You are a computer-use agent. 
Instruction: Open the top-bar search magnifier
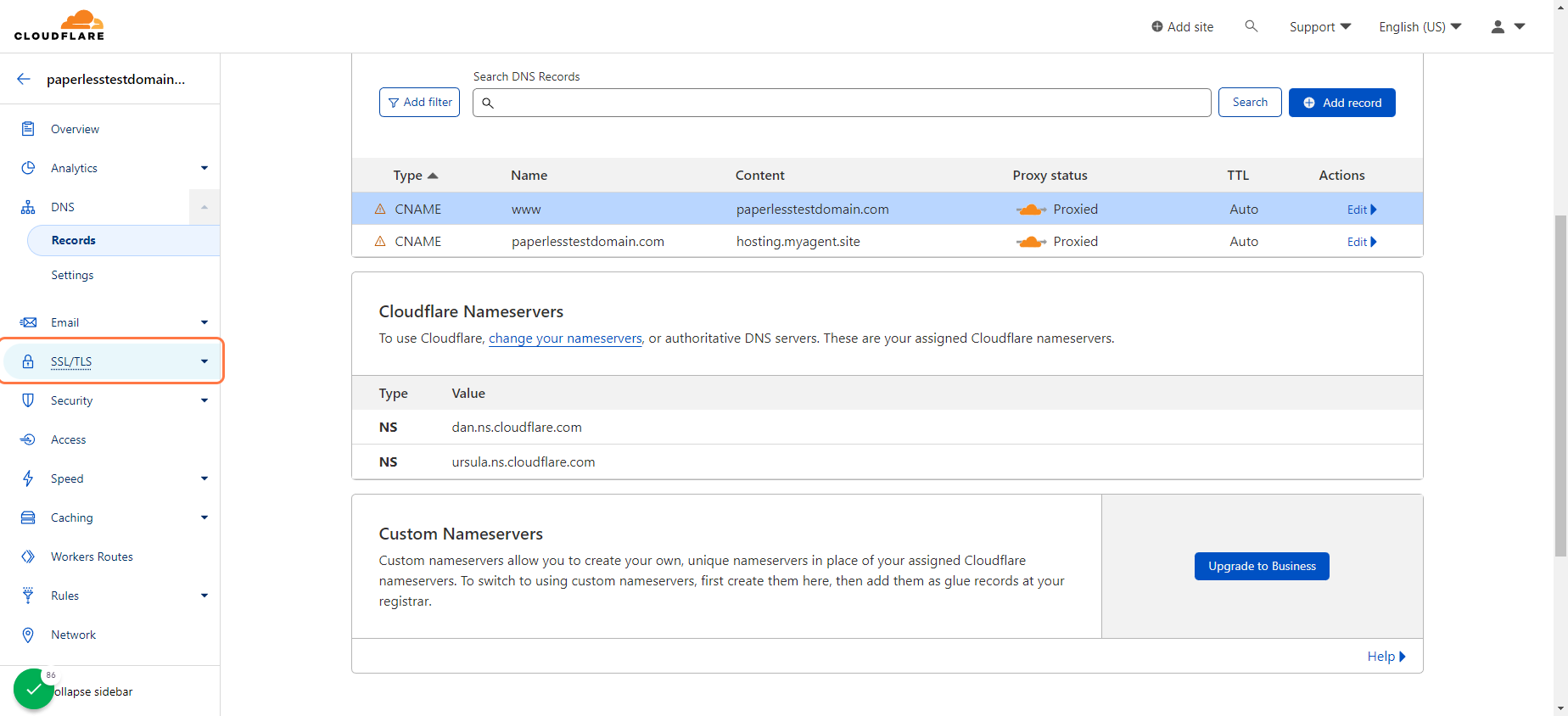[x=1252, y=26]
